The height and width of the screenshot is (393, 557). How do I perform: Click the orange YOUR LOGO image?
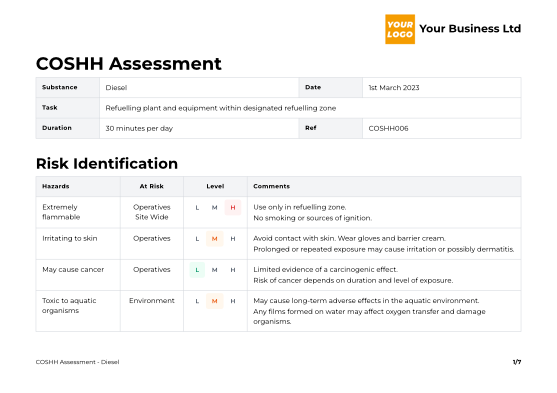click(x=400, y=29)
